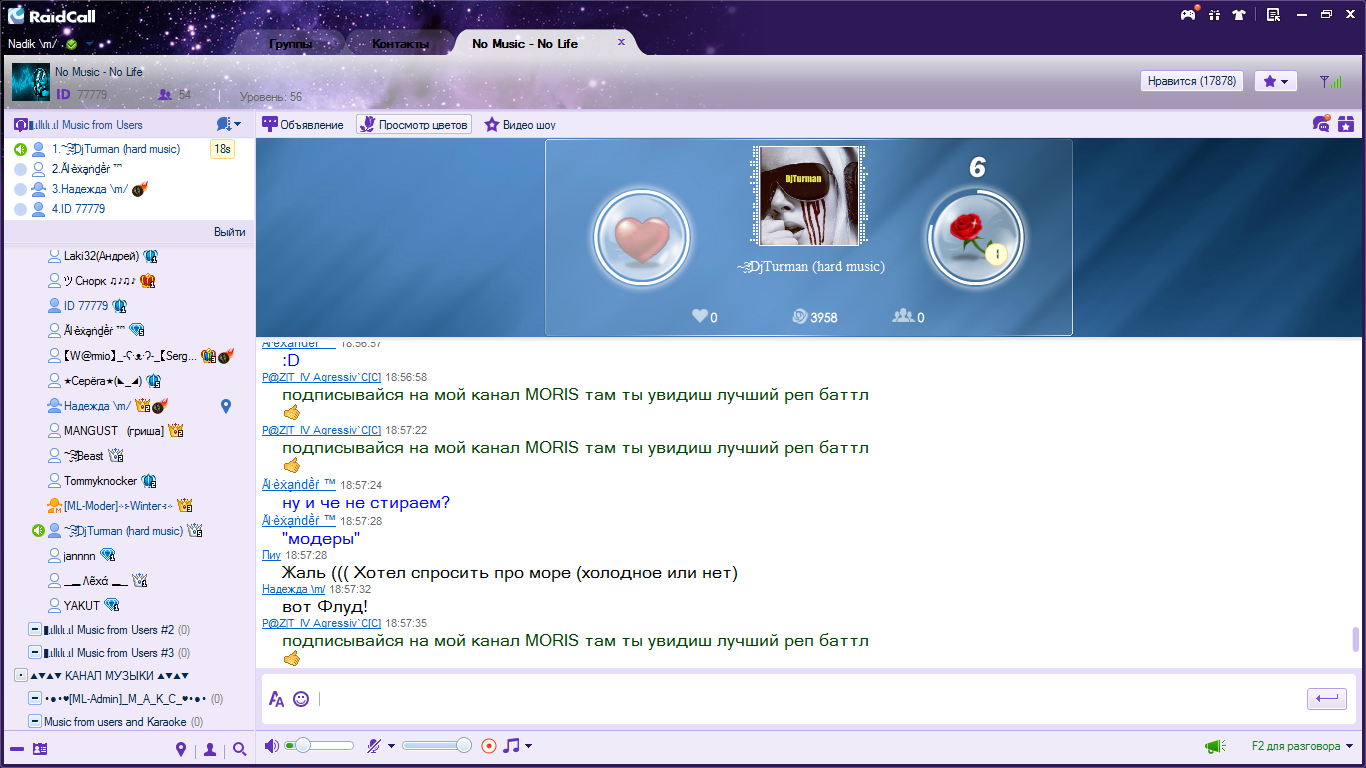The width and height of the screenshot is (1366, 768).
Task: Open the Видео шоу feature
Action: [520, 125]
